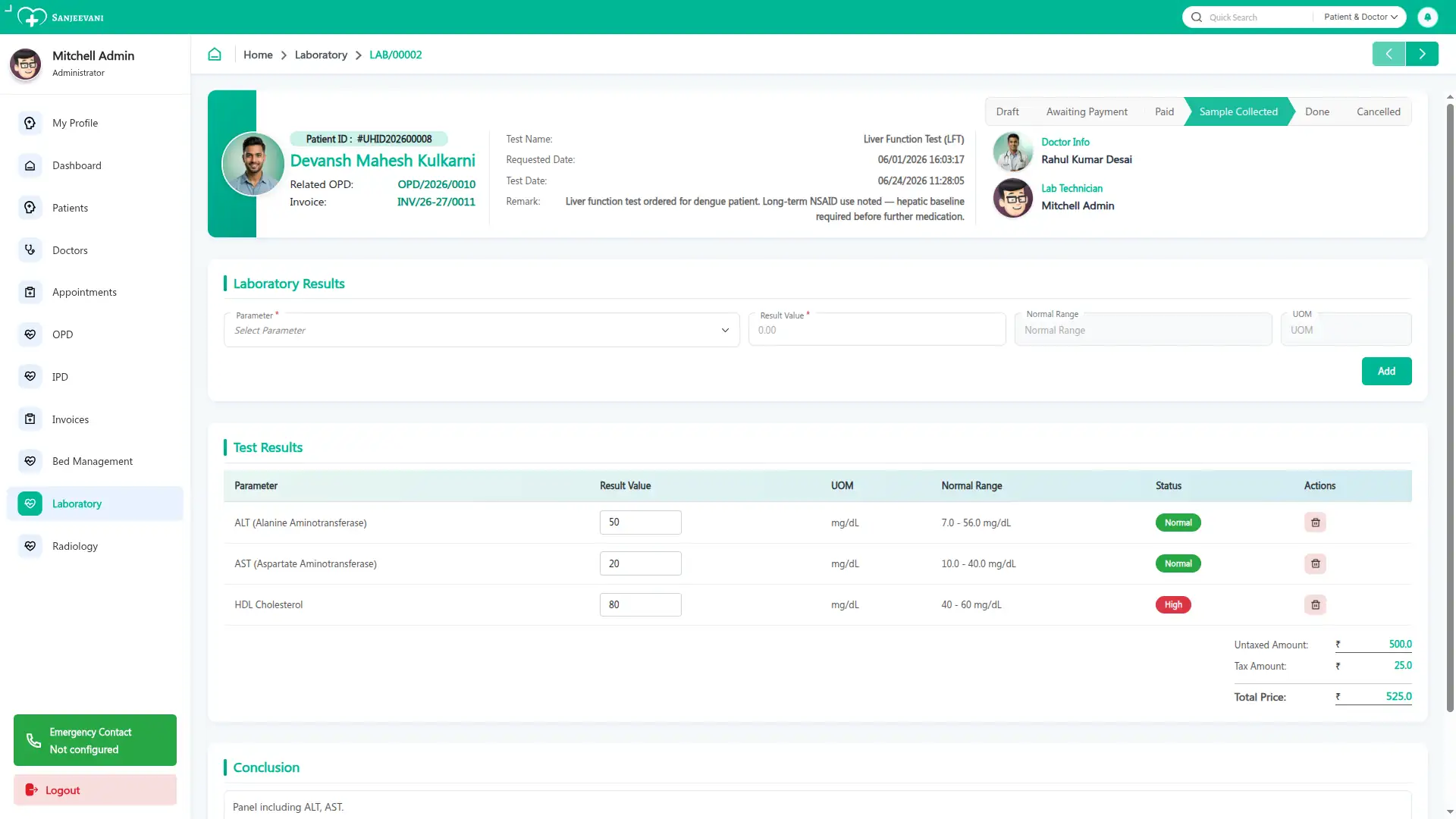
Task: Set status to Done
Action: tap(1317, 111)
